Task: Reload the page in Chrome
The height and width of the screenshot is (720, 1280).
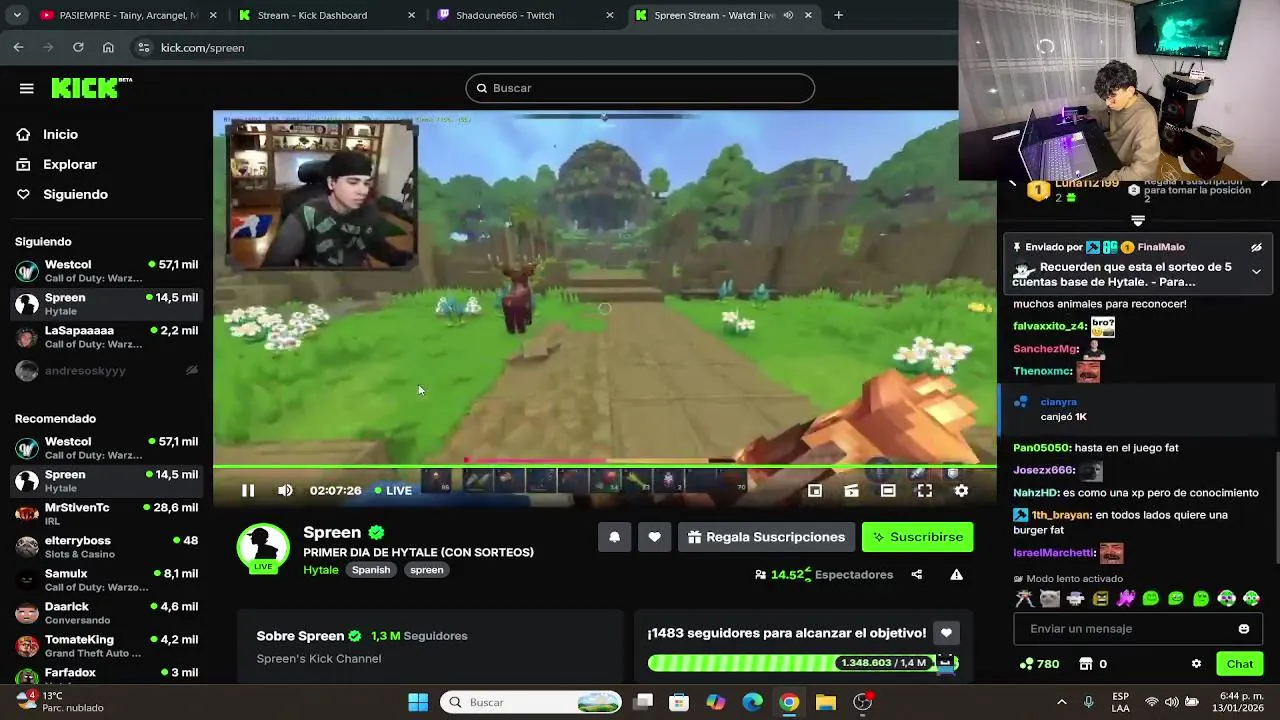Action: pos(78,47)
